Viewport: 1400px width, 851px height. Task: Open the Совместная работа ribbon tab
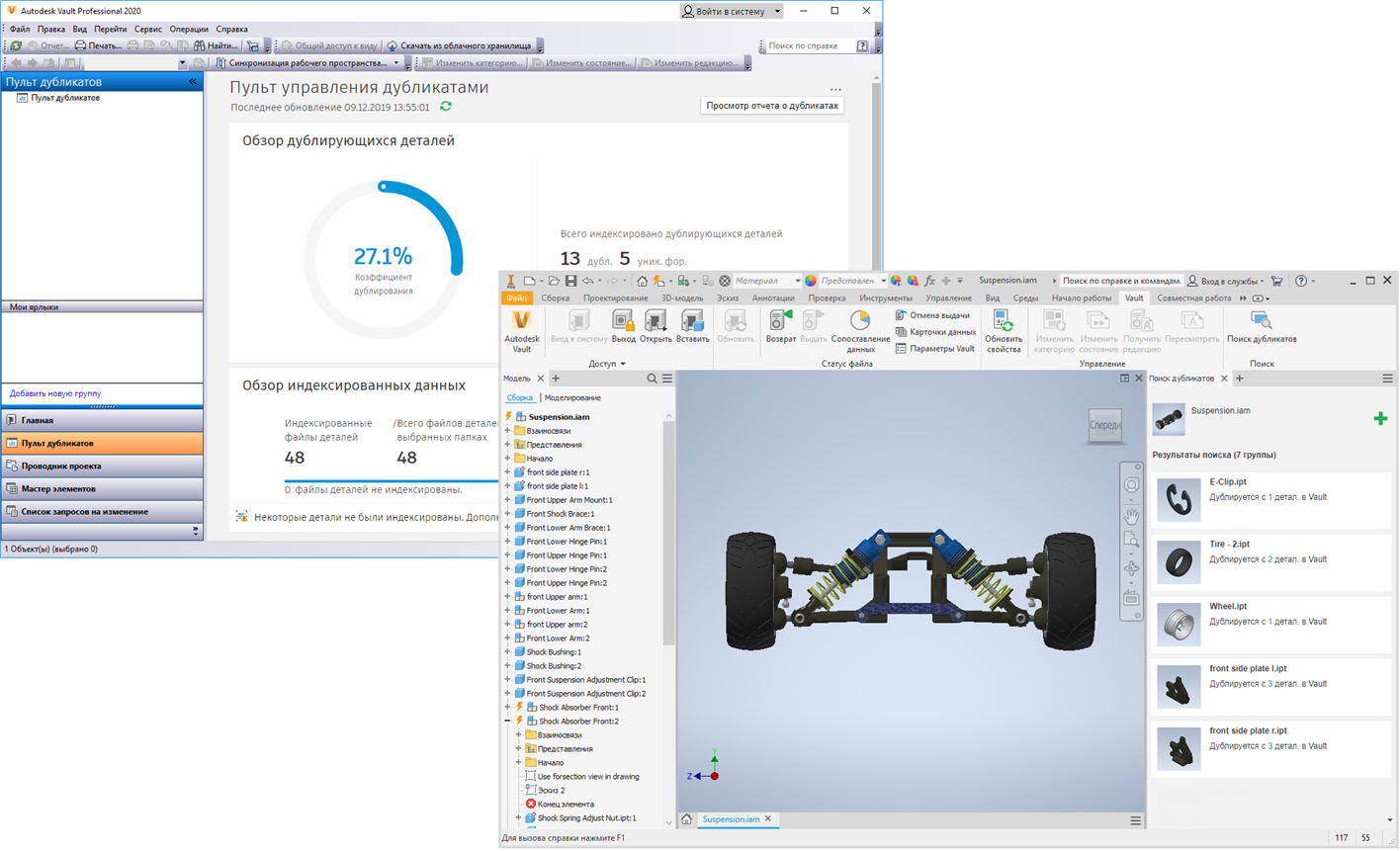(x=1194, y=298)
